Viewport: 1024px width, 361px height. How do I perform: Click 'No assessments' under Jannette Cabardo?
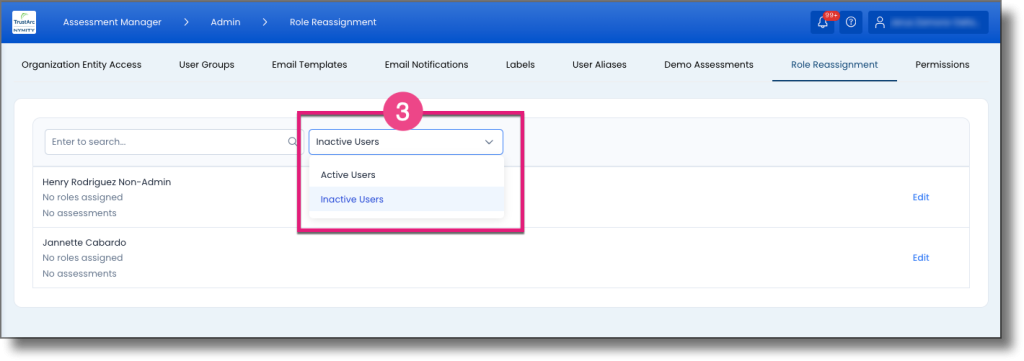[x=80, y=274]
